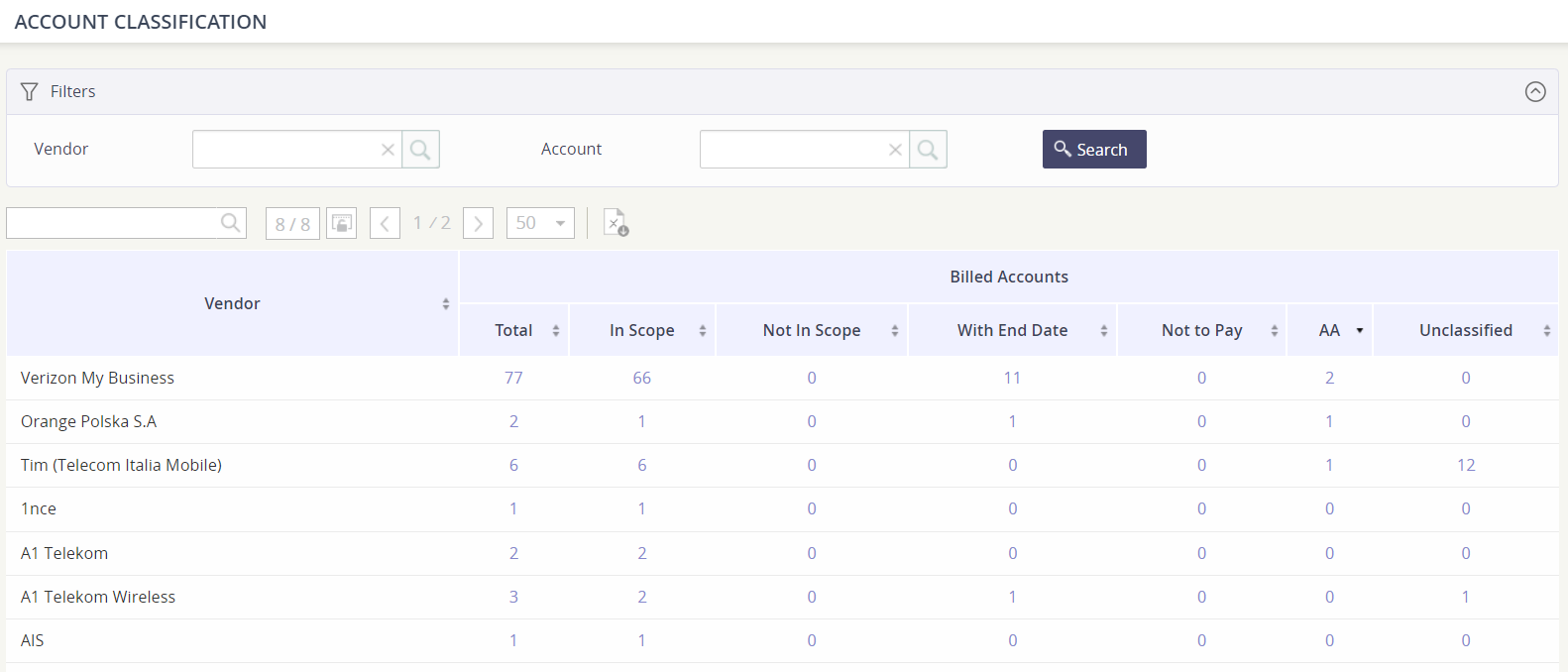Clear the Account filter field
Screen dimensions: 1568x672
895,150
